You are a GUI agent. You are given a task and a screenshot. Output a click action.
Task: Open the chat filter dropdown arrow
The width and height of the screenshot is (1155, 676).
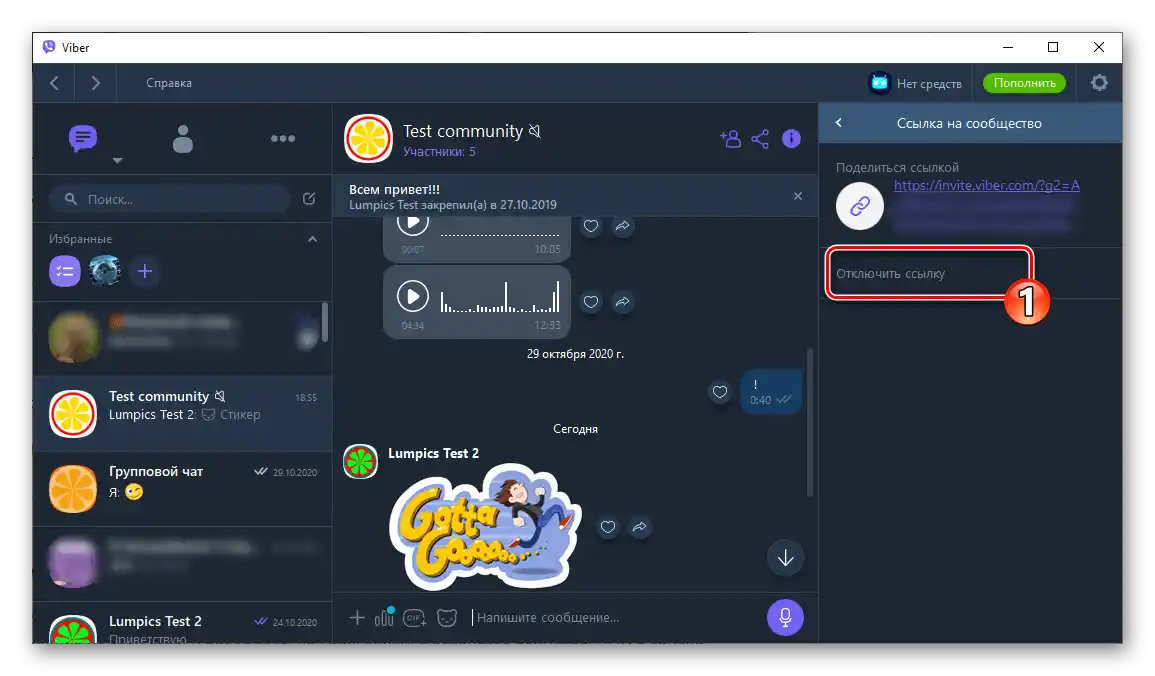pos(117,160)
